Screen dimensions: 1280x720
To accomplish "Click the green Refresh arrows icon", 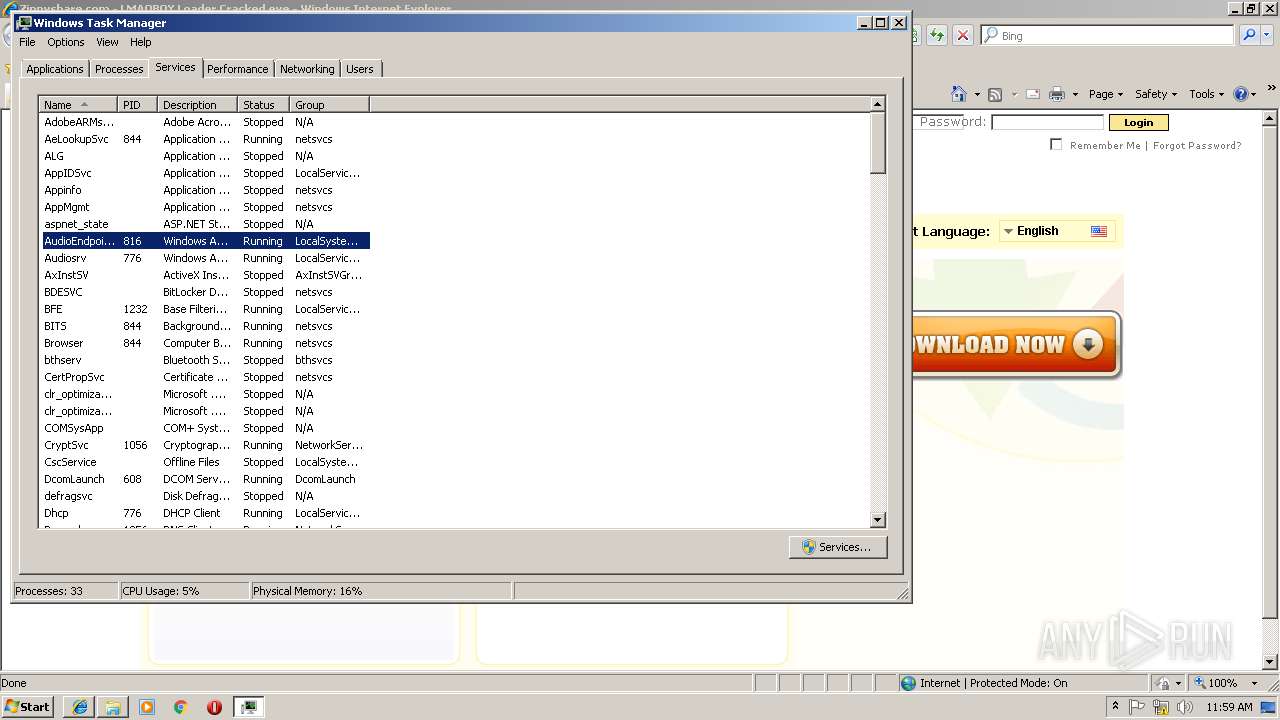I will click(937, 35).
